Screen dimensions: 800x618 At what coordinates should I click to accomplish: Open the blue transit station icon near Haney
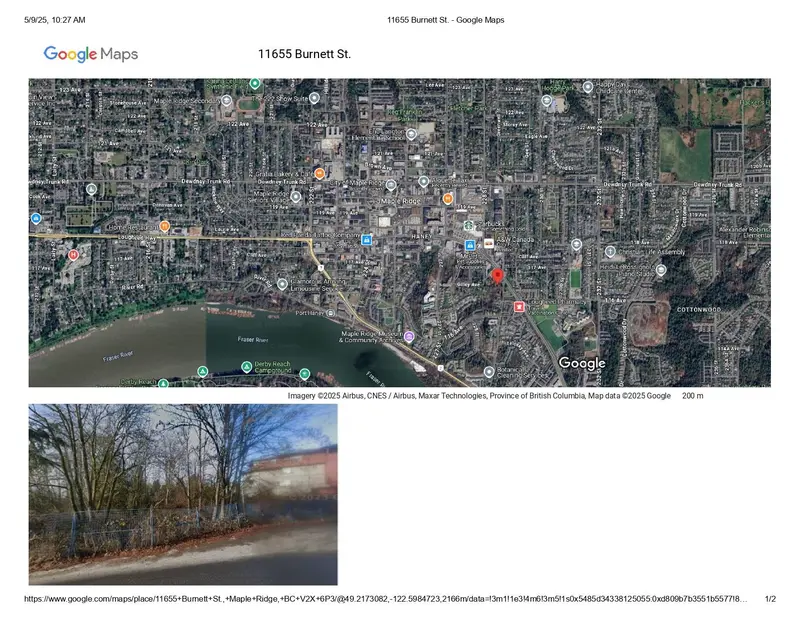click(x=470, y=245)
